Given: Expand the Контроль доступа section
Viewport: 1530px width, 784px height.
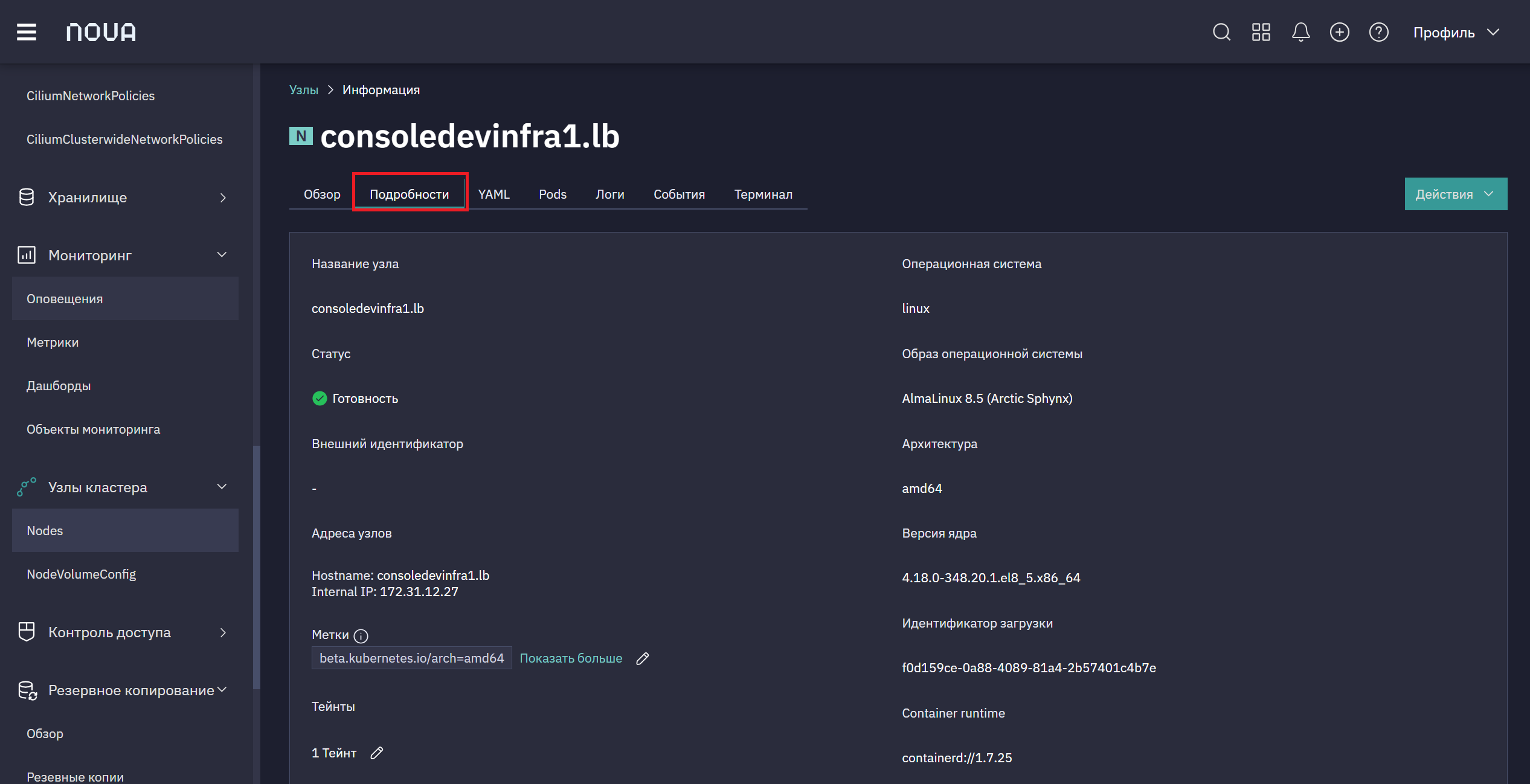Looking at the screenshot, I should 125,632.
